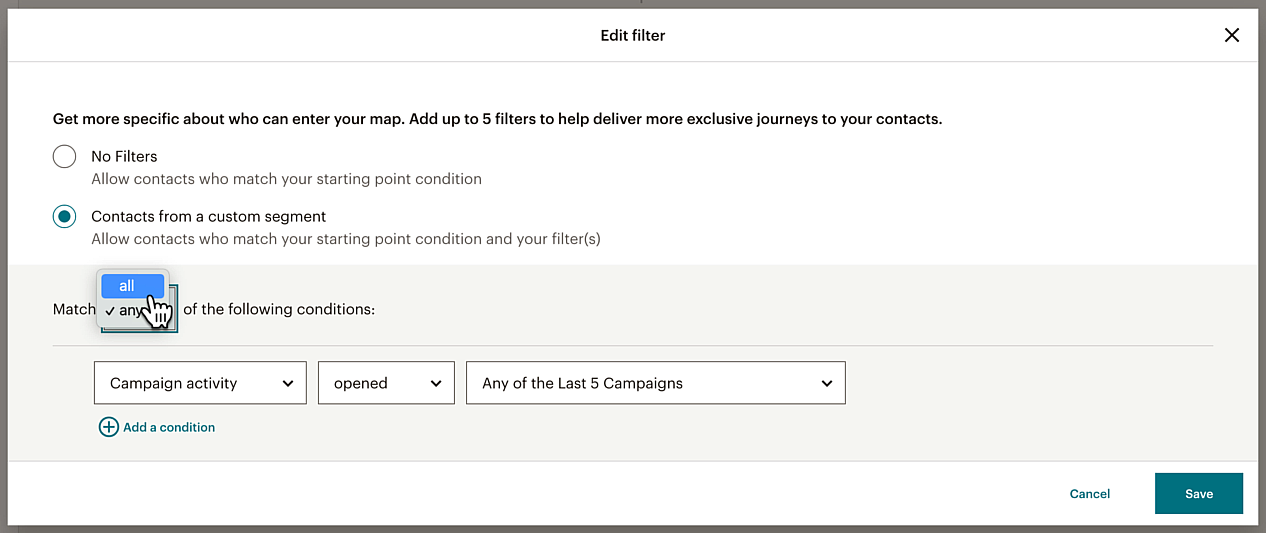Click description text under custom segment option

coord(345,239)
